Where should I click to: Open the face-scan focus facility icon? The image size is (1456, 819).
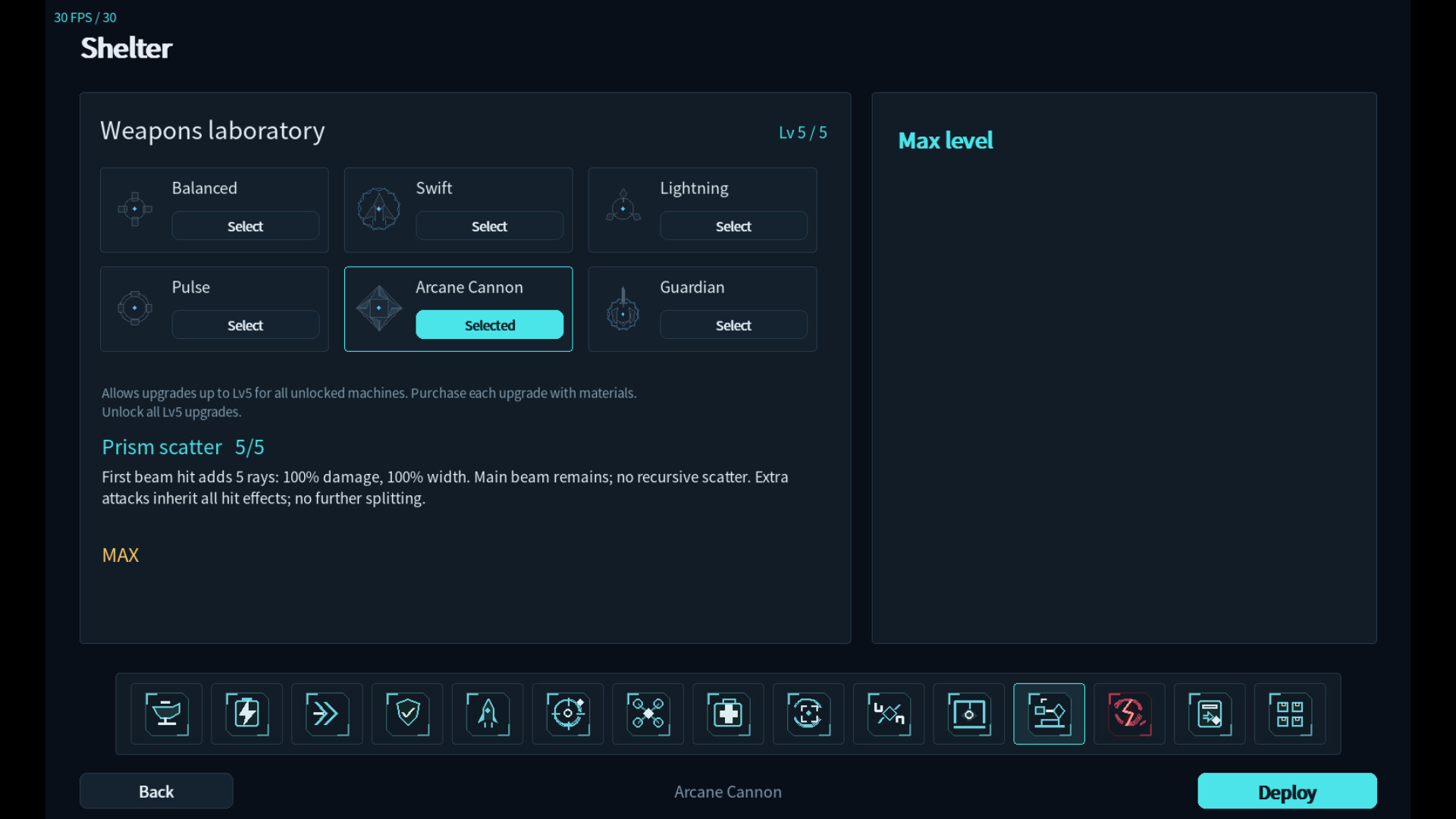(x=808, y=714)
